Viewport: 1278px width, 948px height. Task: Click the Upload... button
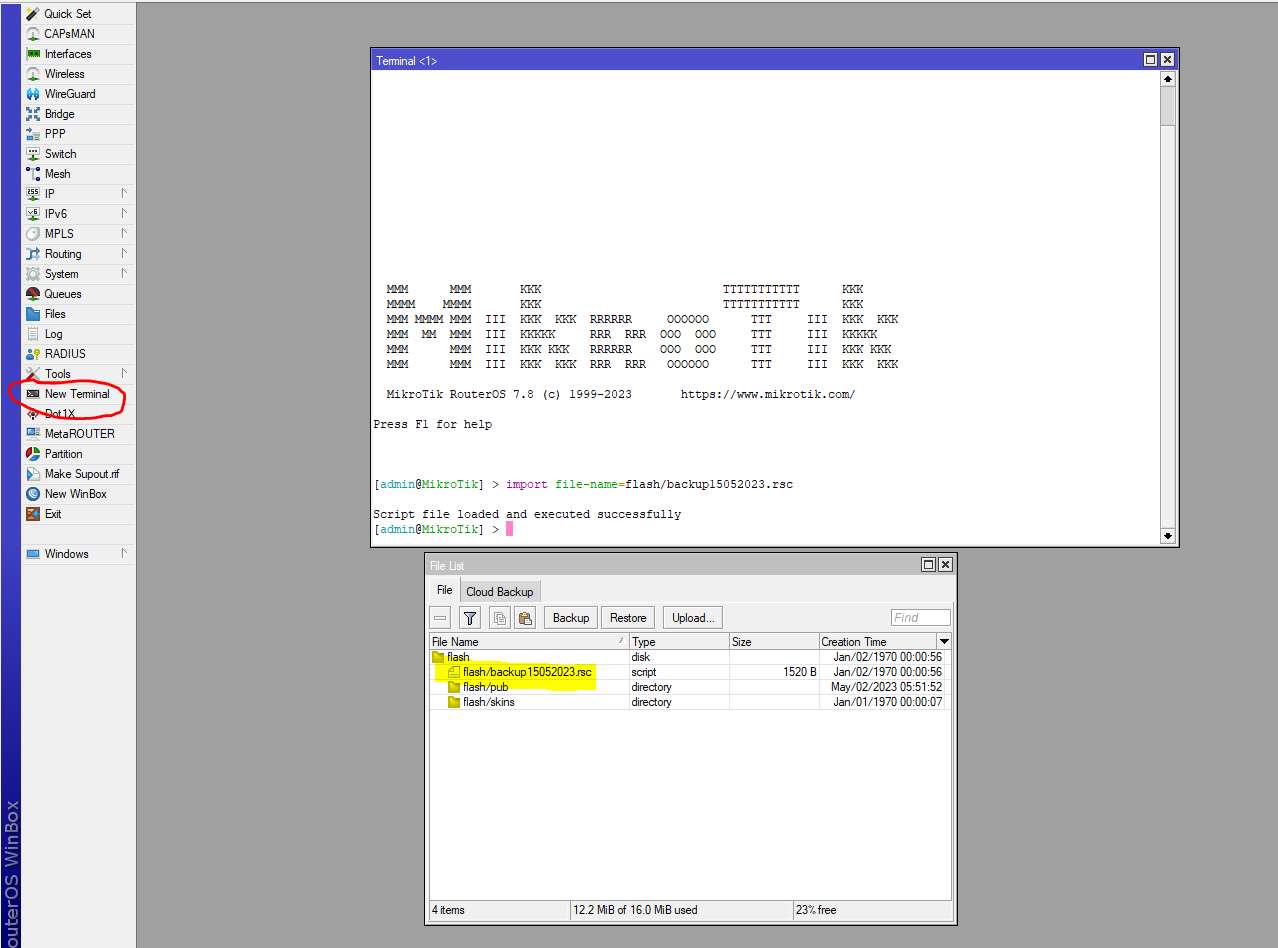(x=693, y=618)
